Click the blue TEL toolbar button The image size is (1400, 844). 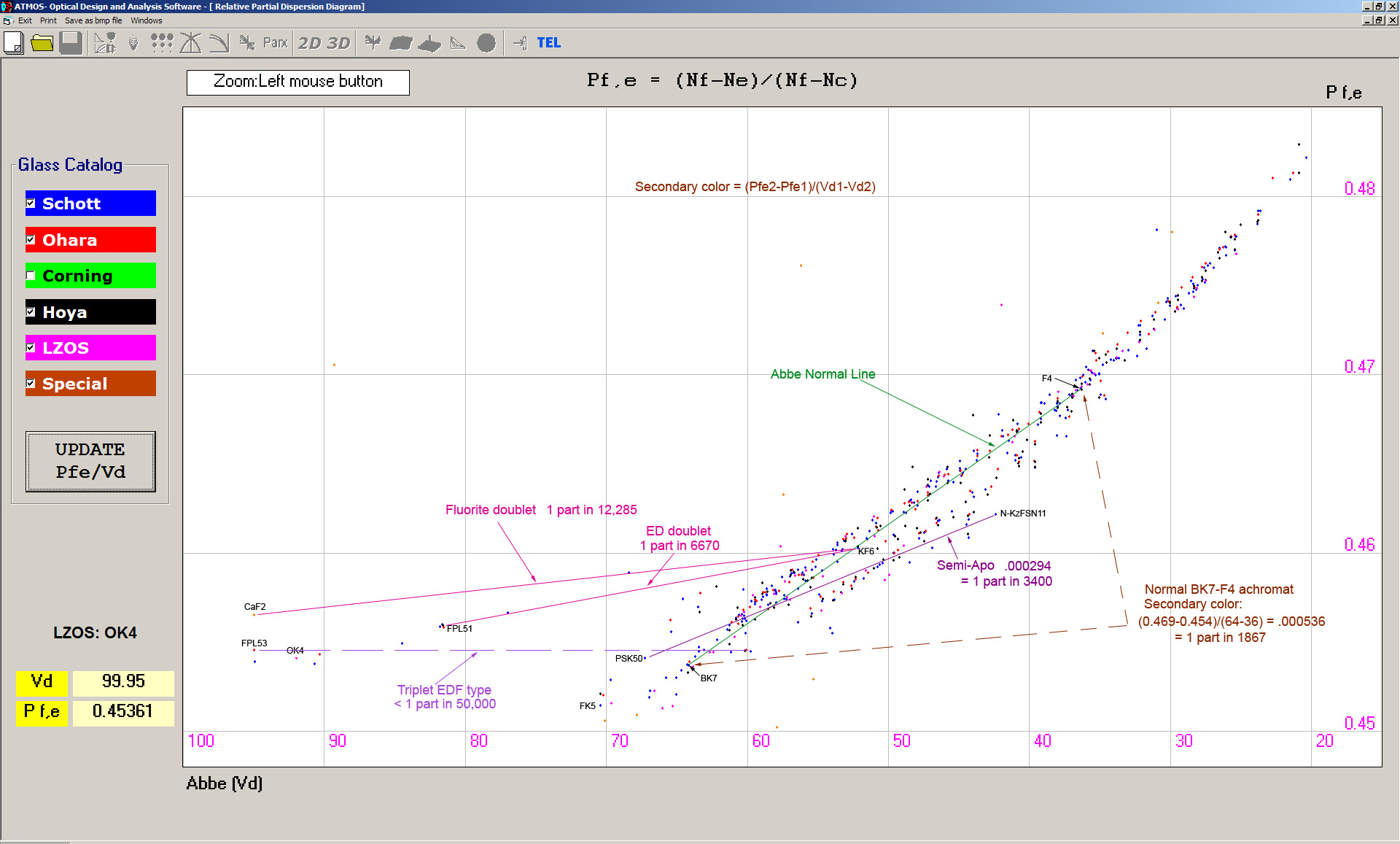[x=548, y=43]
